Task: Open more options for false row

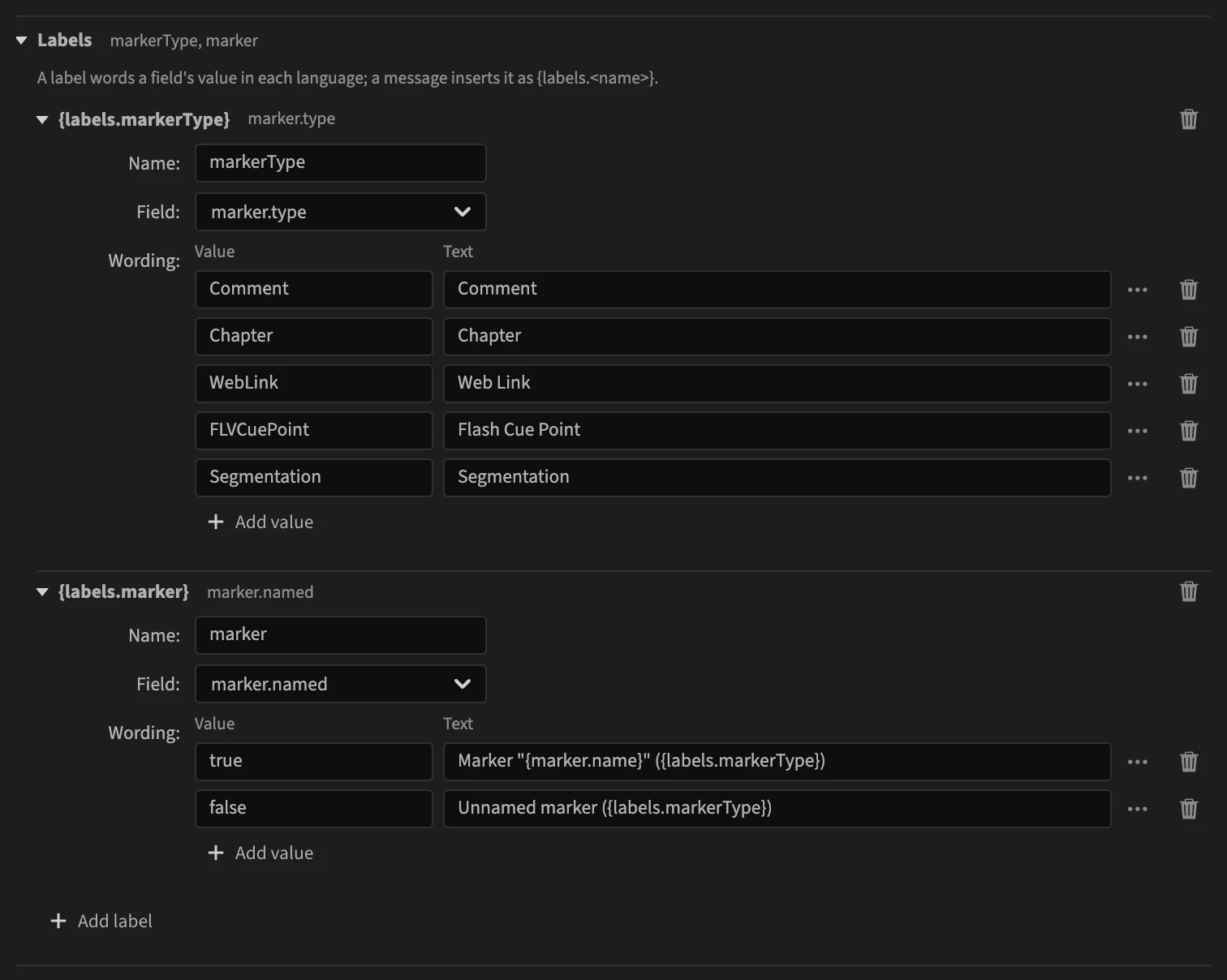Action: point(1137,809)
